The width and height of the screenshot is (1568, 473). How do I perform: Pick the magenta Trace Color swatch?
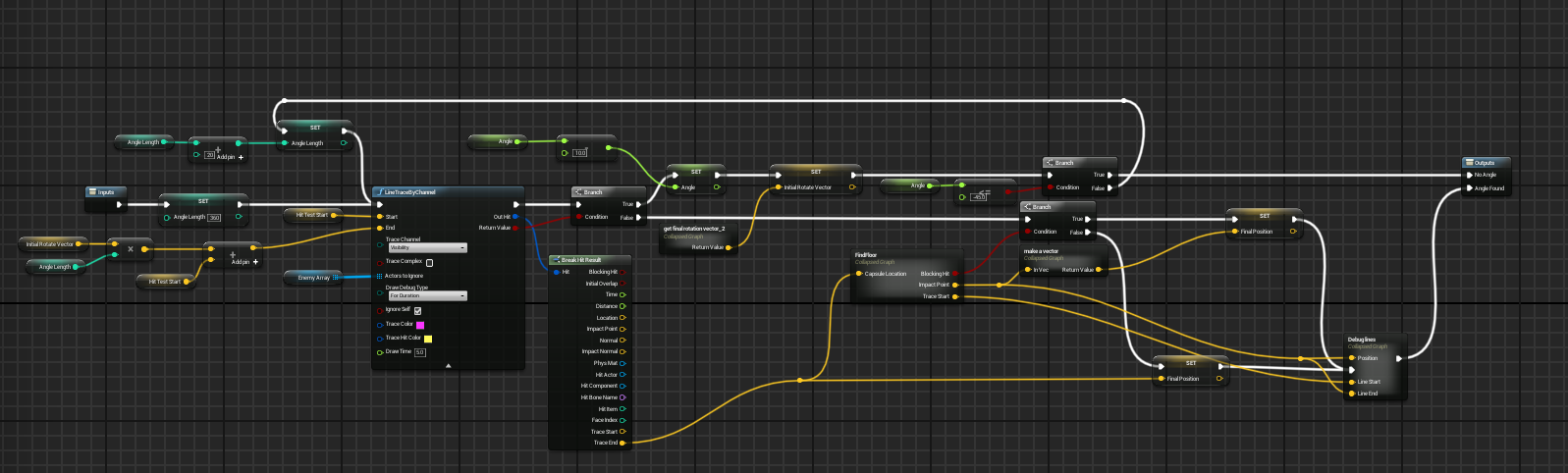[420, 325]
